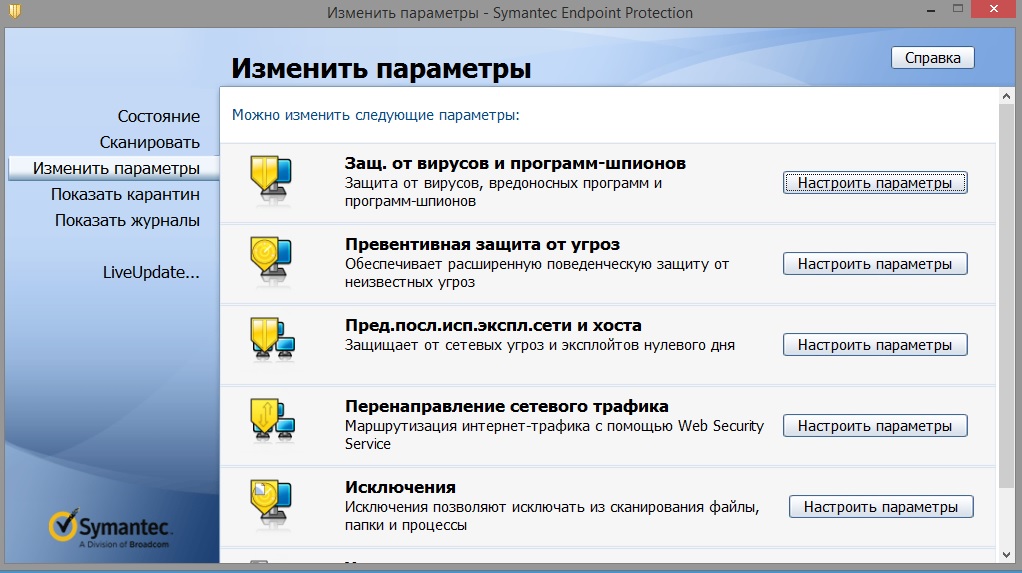
Task: Click the Исключения shield icon
Action: (x=271, y=503)
